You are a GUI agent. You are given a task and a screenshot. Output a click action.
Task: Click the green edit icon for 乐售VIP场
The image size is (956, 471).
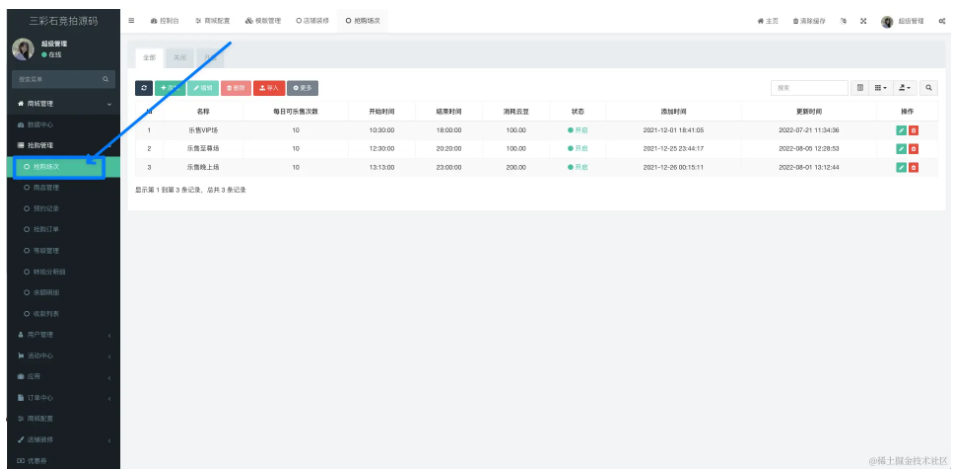(x=900, y=130)
